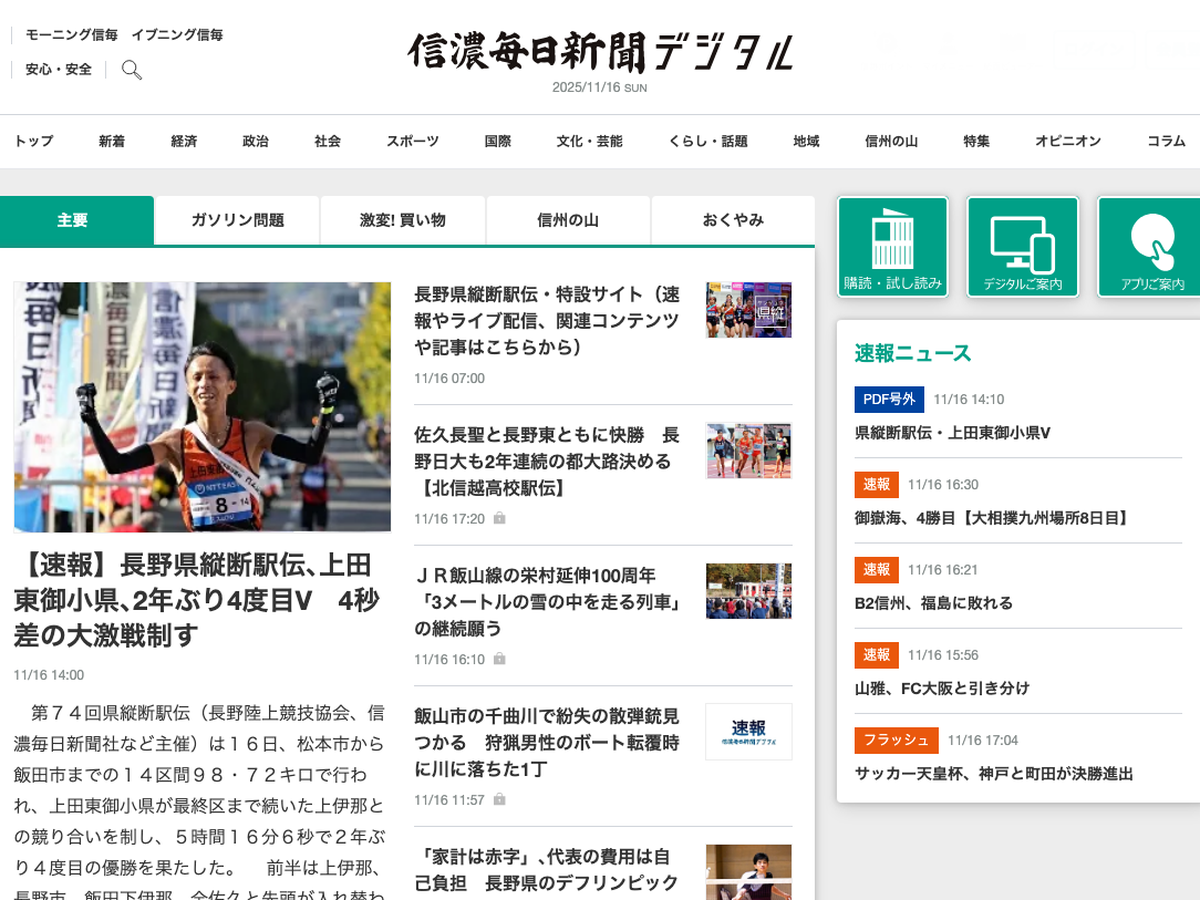The width and height of the screenshot is (1200, 900).
Task: Click the PDF号外 blue badge
Action: tap(888, 399)
